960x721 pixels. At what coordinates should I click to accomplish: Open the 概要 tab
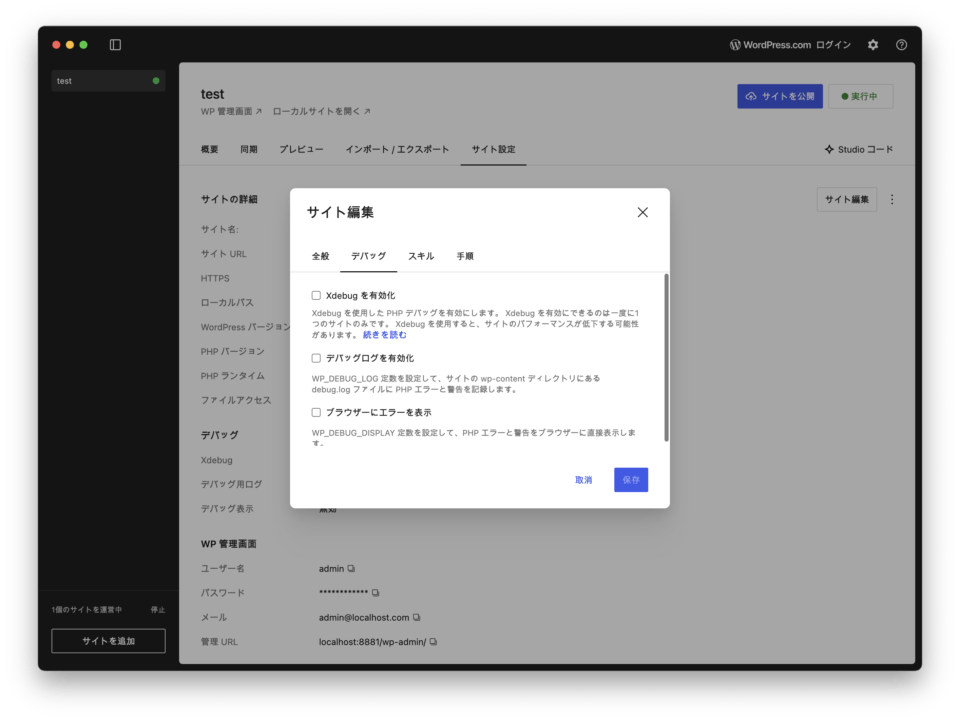[x=209, y=149]
